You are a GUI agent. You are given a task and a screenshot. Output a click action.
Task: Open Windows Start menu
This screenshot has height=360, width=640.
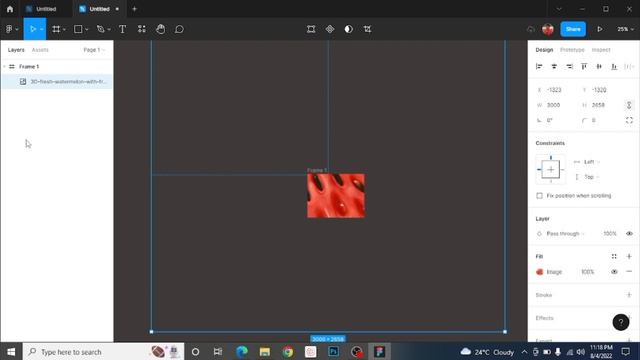(x=11, y=351)
